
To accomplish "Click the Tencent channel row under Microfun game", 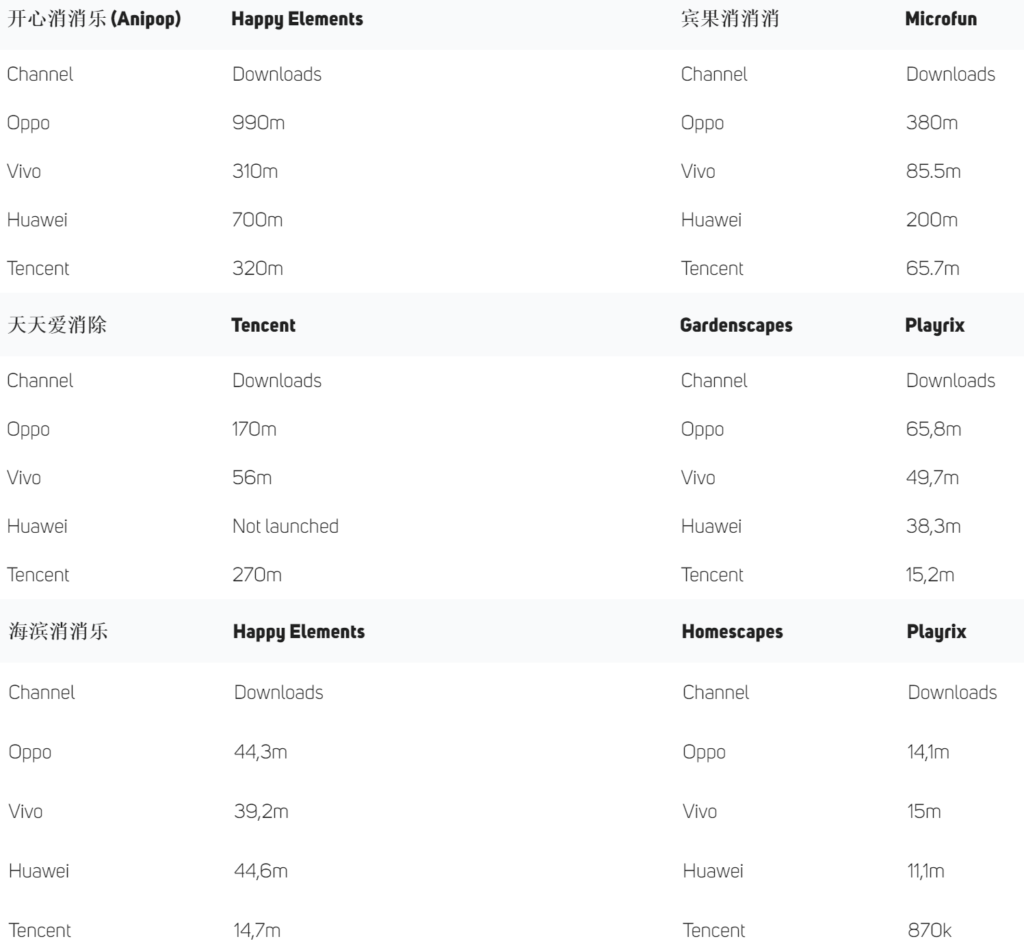I will point(712,268).
